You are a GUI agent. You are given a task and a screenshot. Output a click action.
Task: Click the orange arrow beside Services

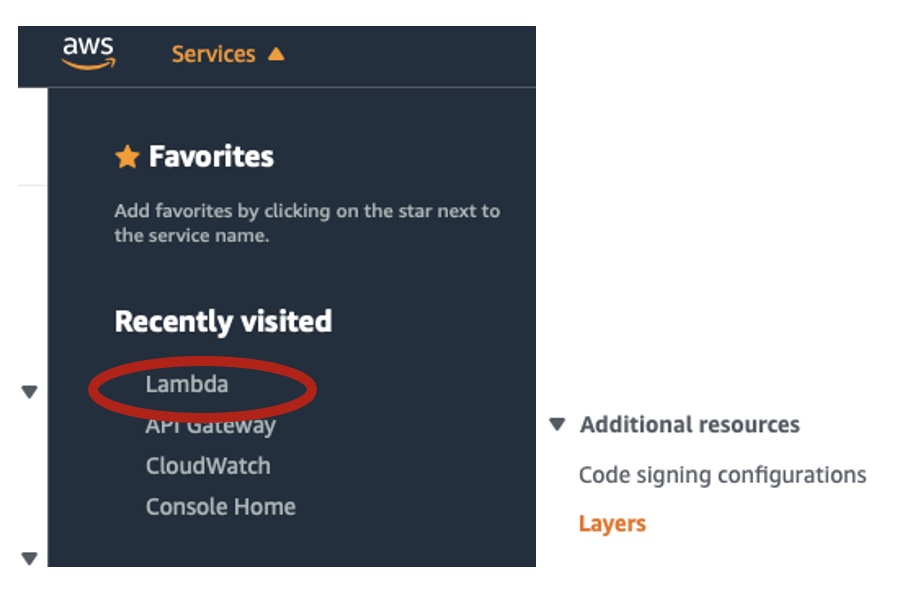pos(276,54)
